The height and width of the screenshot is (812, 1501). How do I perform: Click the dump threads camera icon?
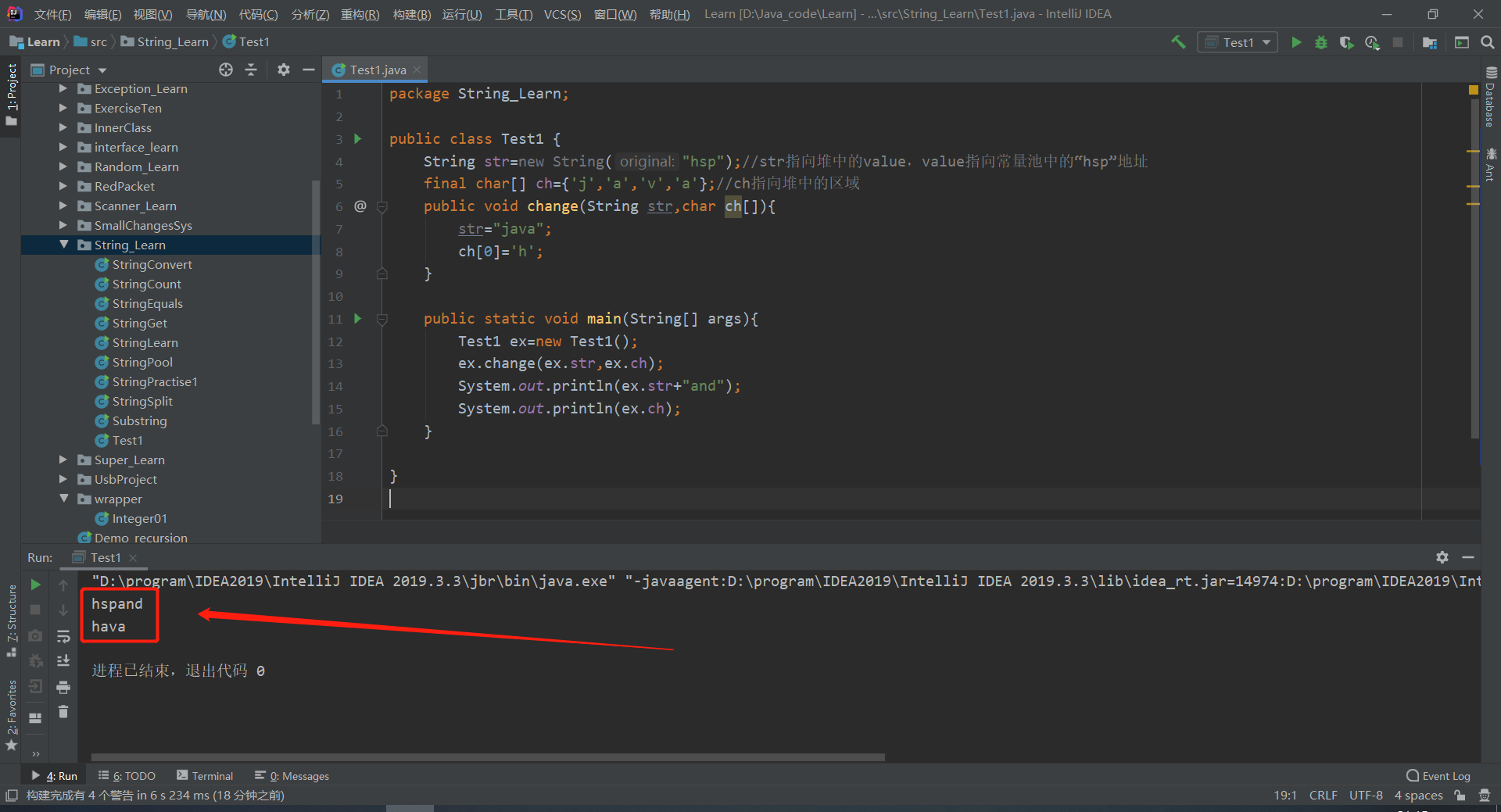pyautogui.click(x=35, y=636)
